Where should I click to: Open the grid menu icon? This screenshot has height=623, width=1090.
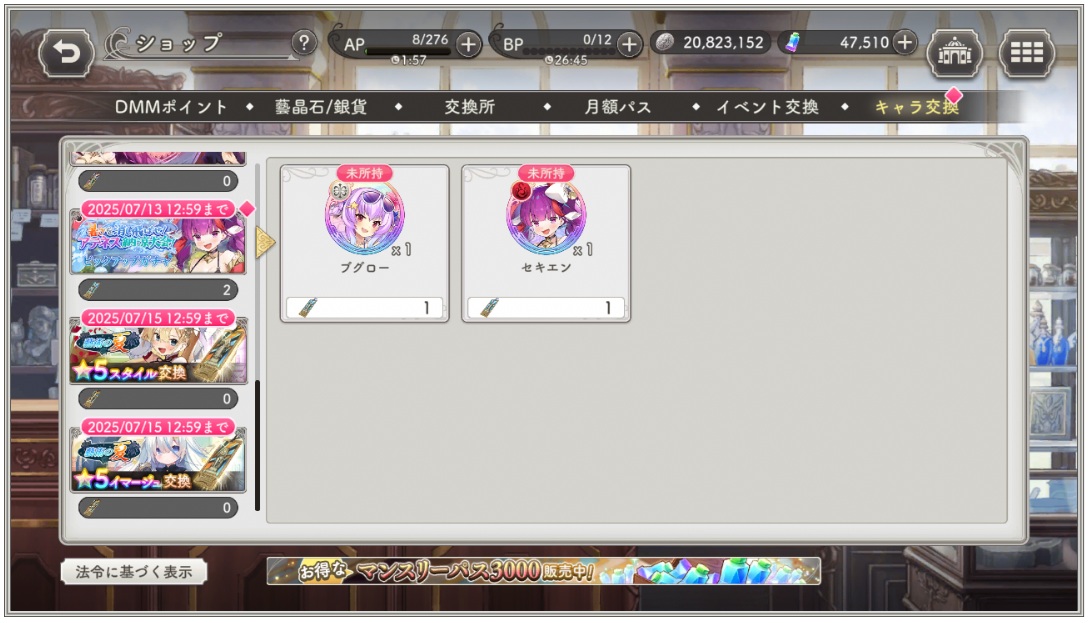pos(1027,53)
